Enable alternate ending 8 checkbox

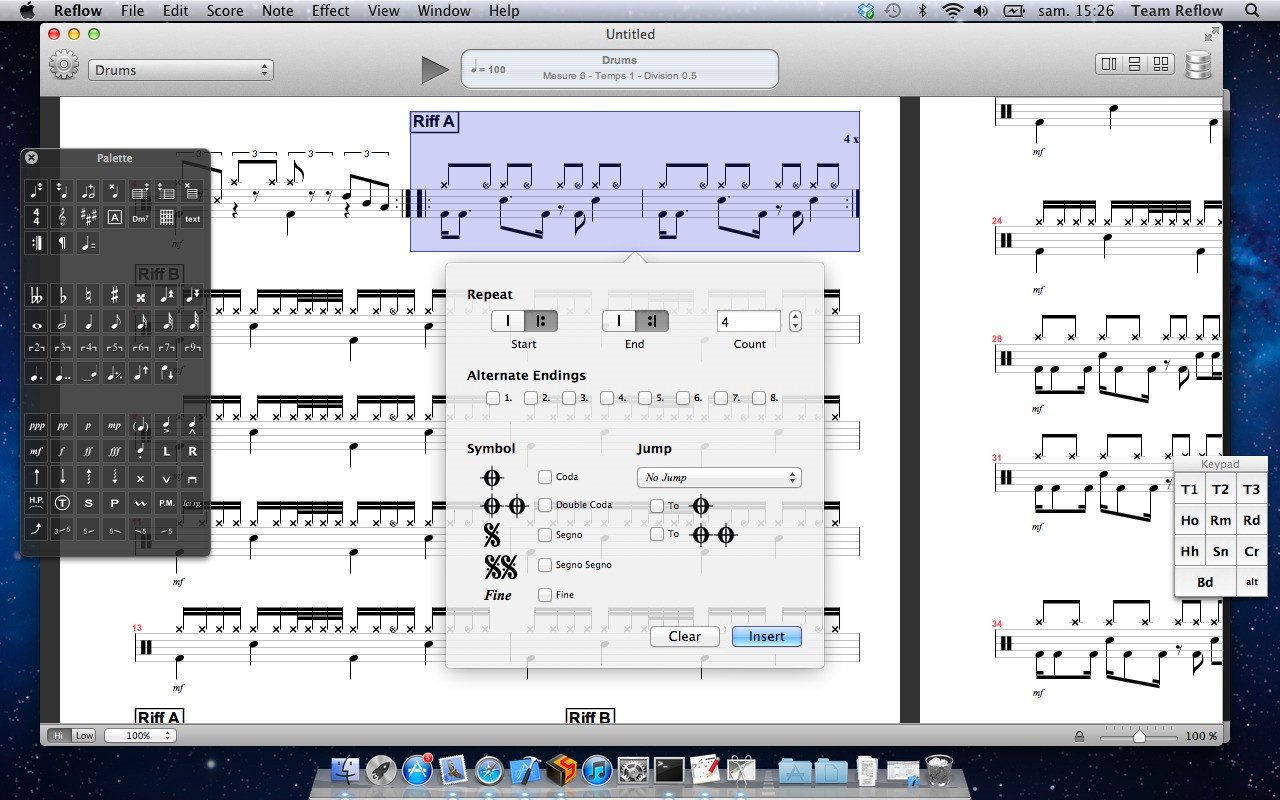point(759,398)
